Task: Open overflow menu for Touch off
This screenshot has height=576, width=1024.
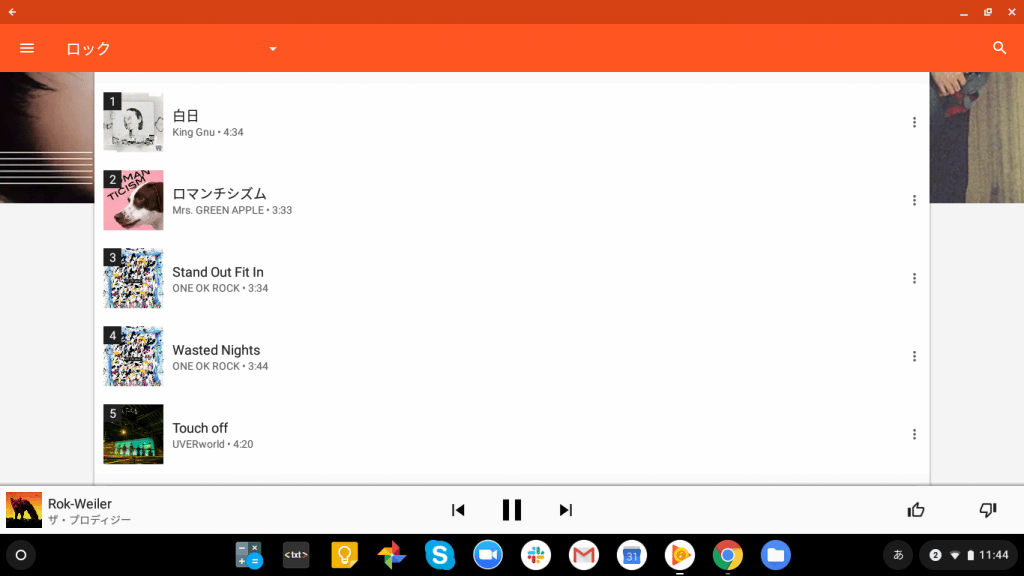Action: click(x=914, y=434)
